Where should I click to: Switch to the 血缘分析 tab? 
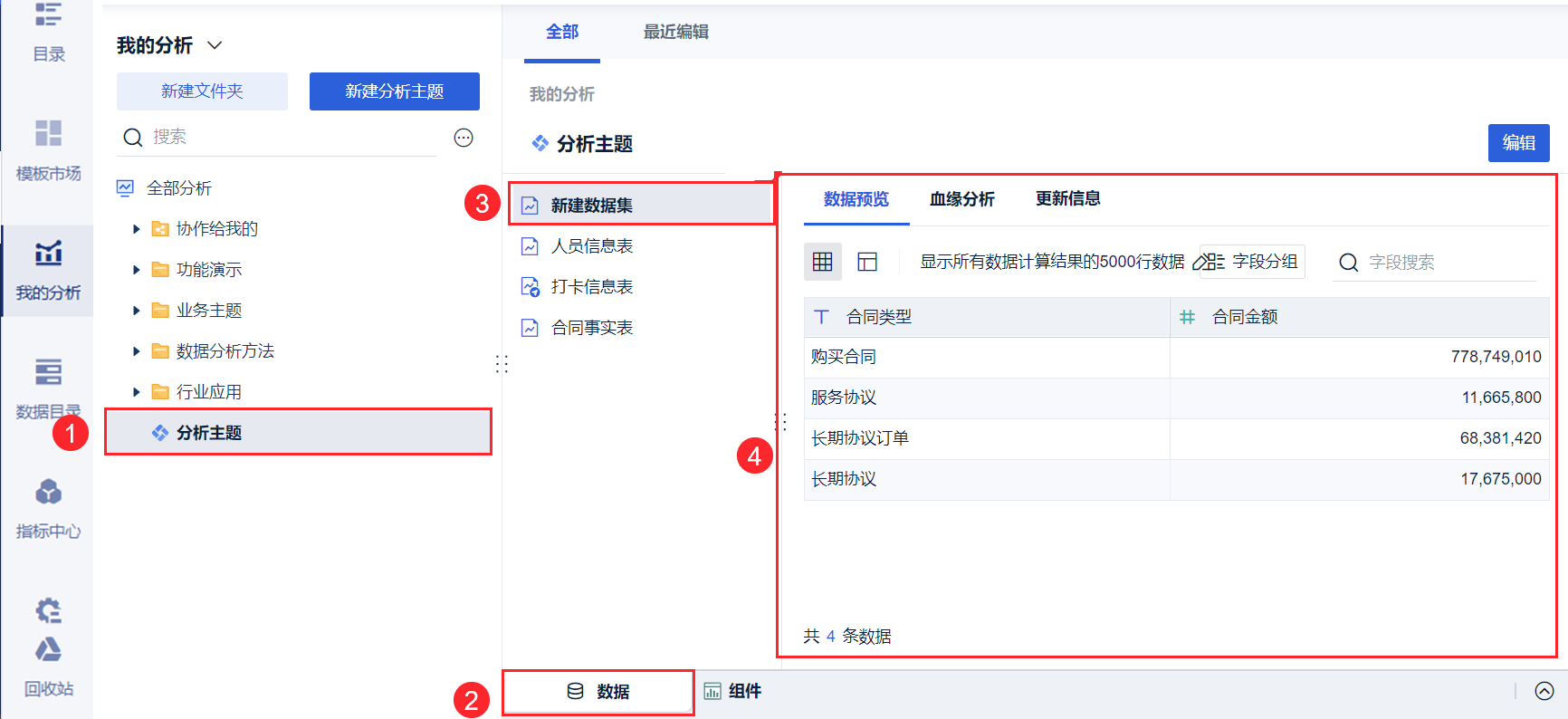961,199
